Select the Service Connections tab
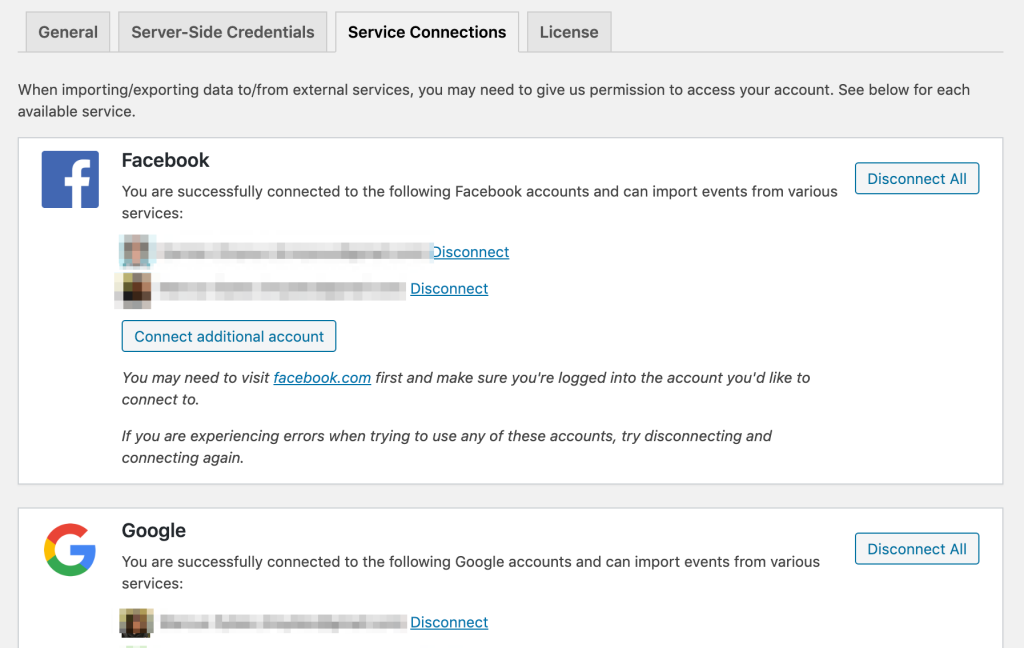The width and height of the screenshot is (1024, 648). [427, 32]
